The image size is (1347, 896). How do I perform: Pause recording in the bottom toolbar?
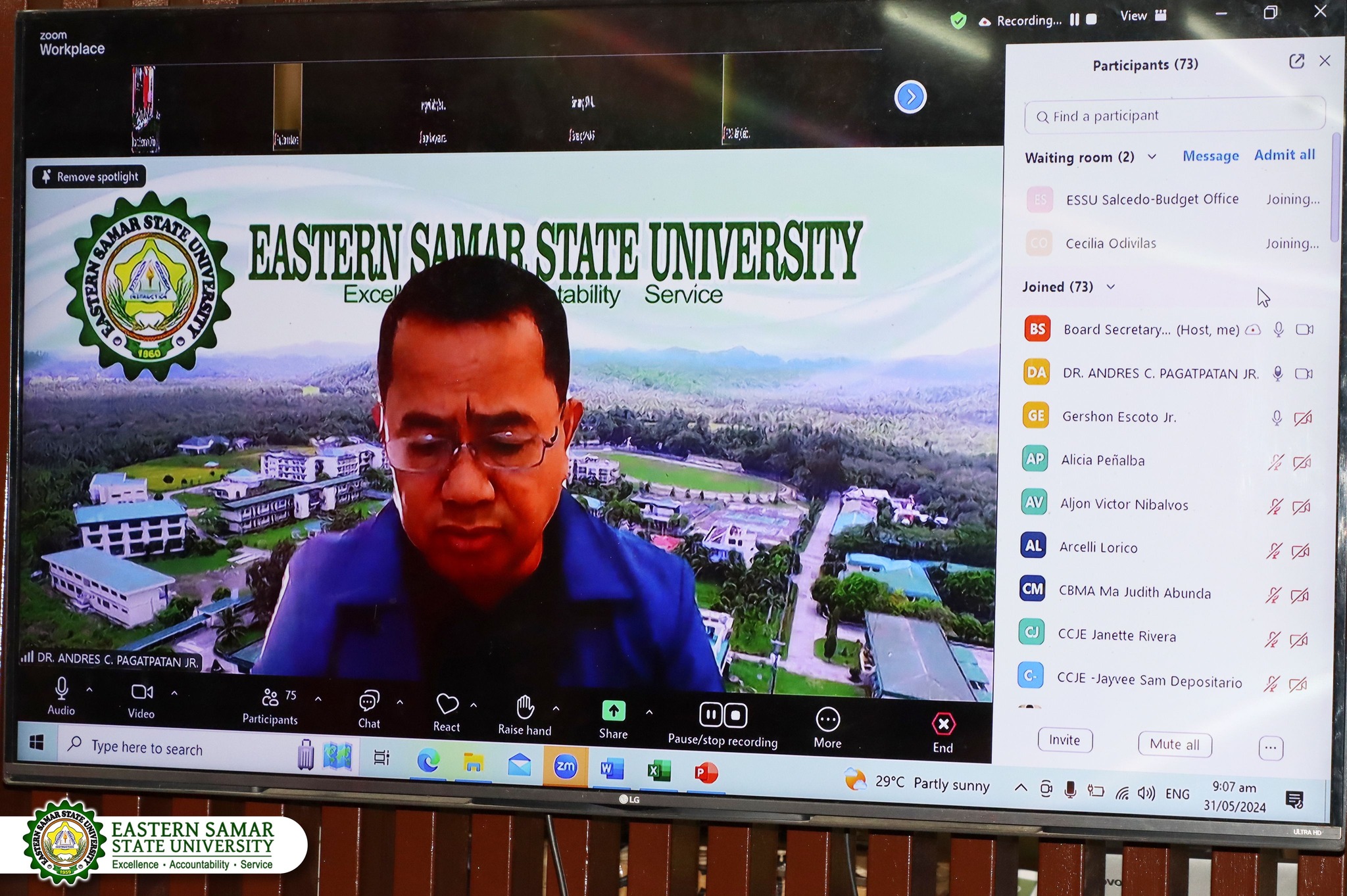[x=711, y=715]
